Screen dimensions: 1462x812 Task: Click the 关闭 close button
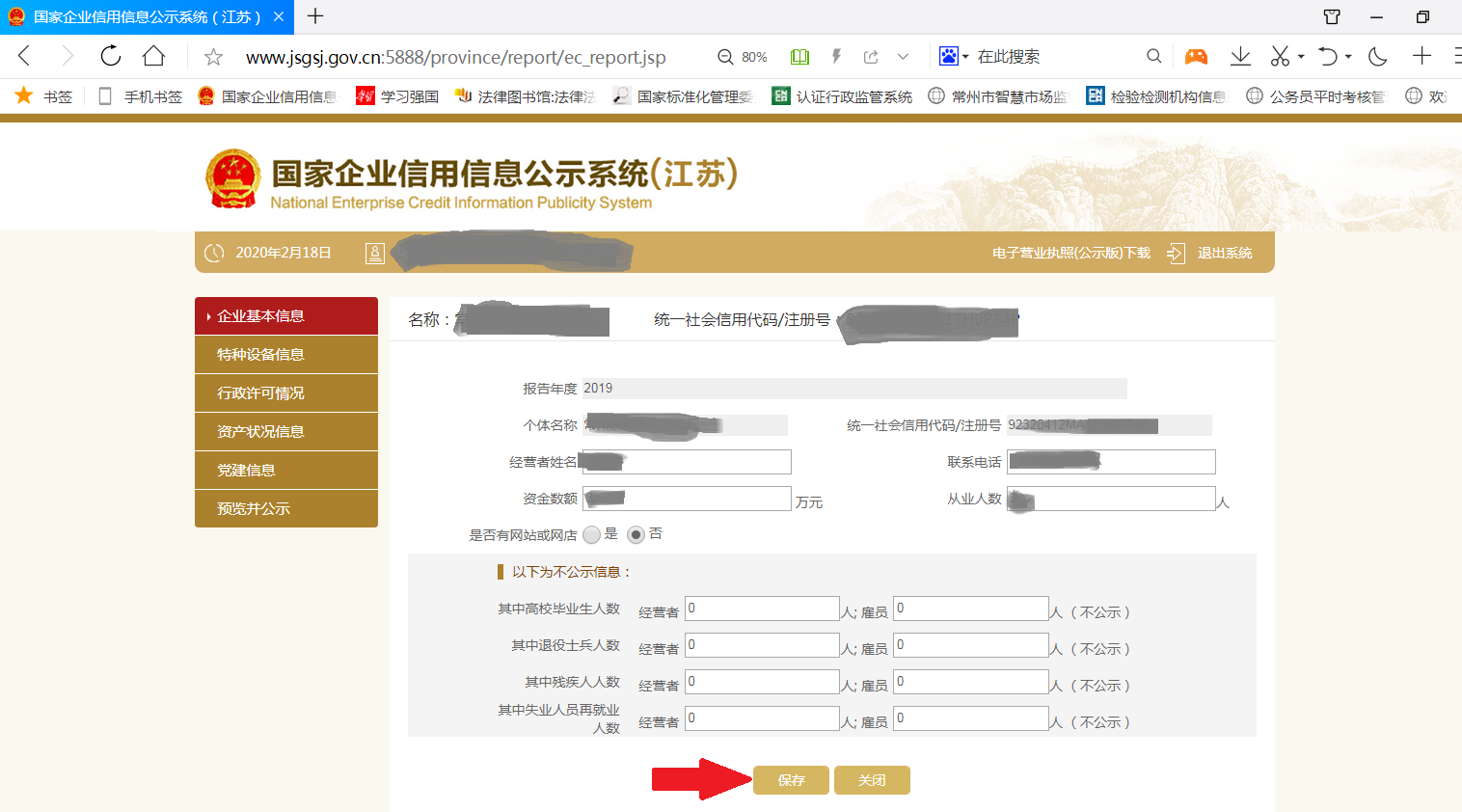pyautogui.click(x=872, y=780)
